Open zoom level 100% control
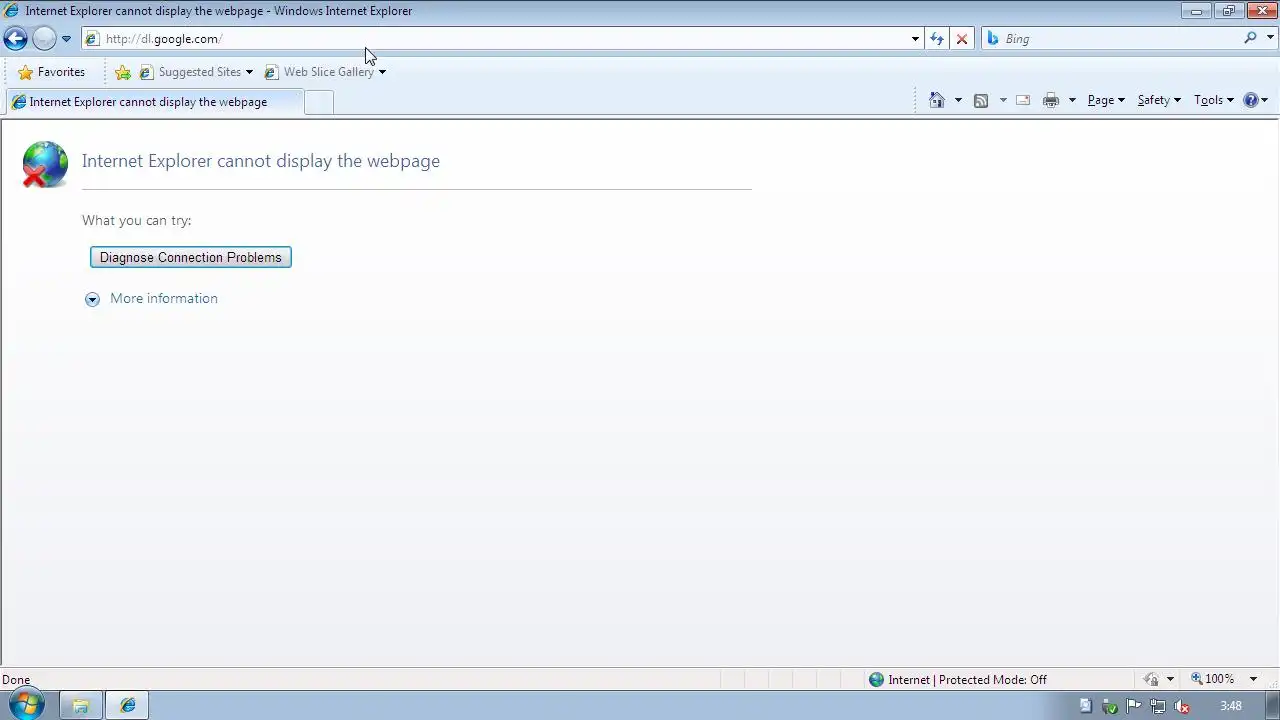The height and width of the screenshot is (720, 1280). click(x=1213, y=679)
